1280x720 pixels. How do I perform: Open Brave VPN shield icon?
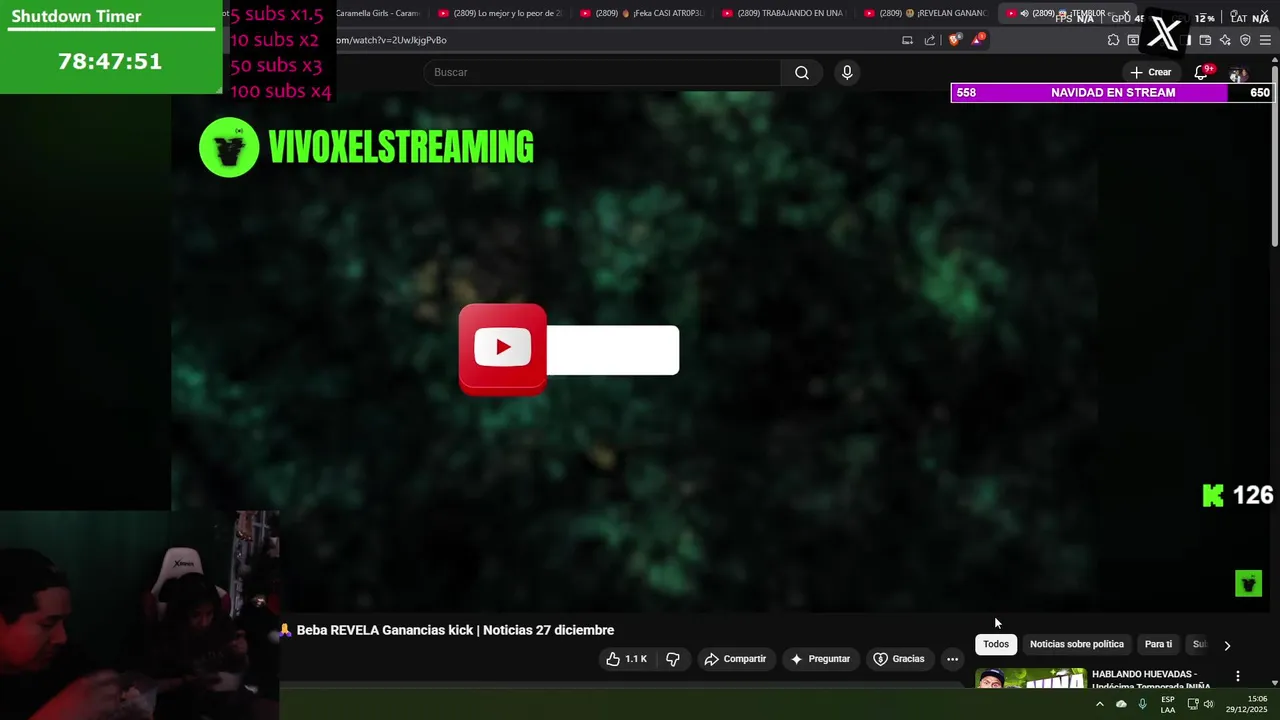(x=1245, y=40)
